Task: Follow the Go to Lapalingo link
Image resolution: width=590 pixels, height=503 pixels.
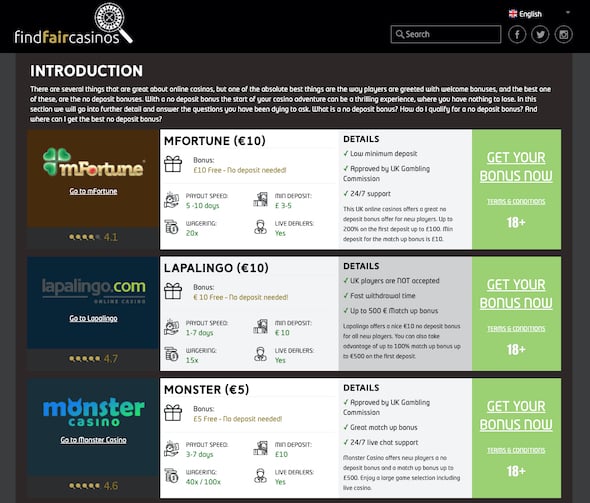Action: (93, 318)
